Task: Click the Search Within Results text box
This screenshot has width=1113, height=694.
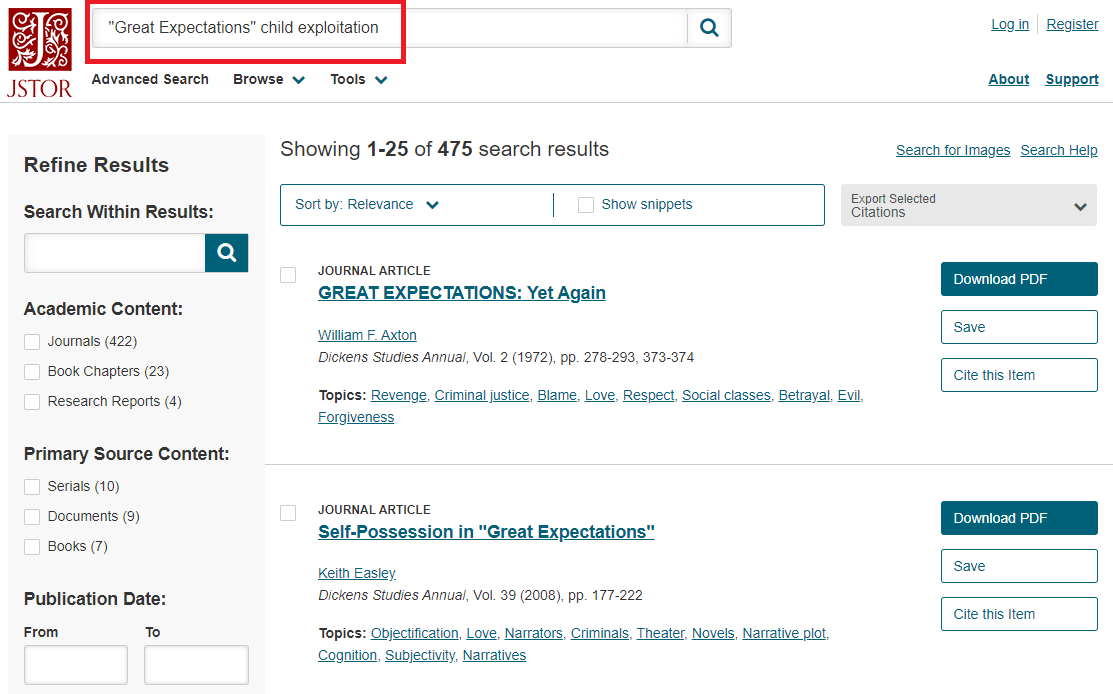Action: 114,253
